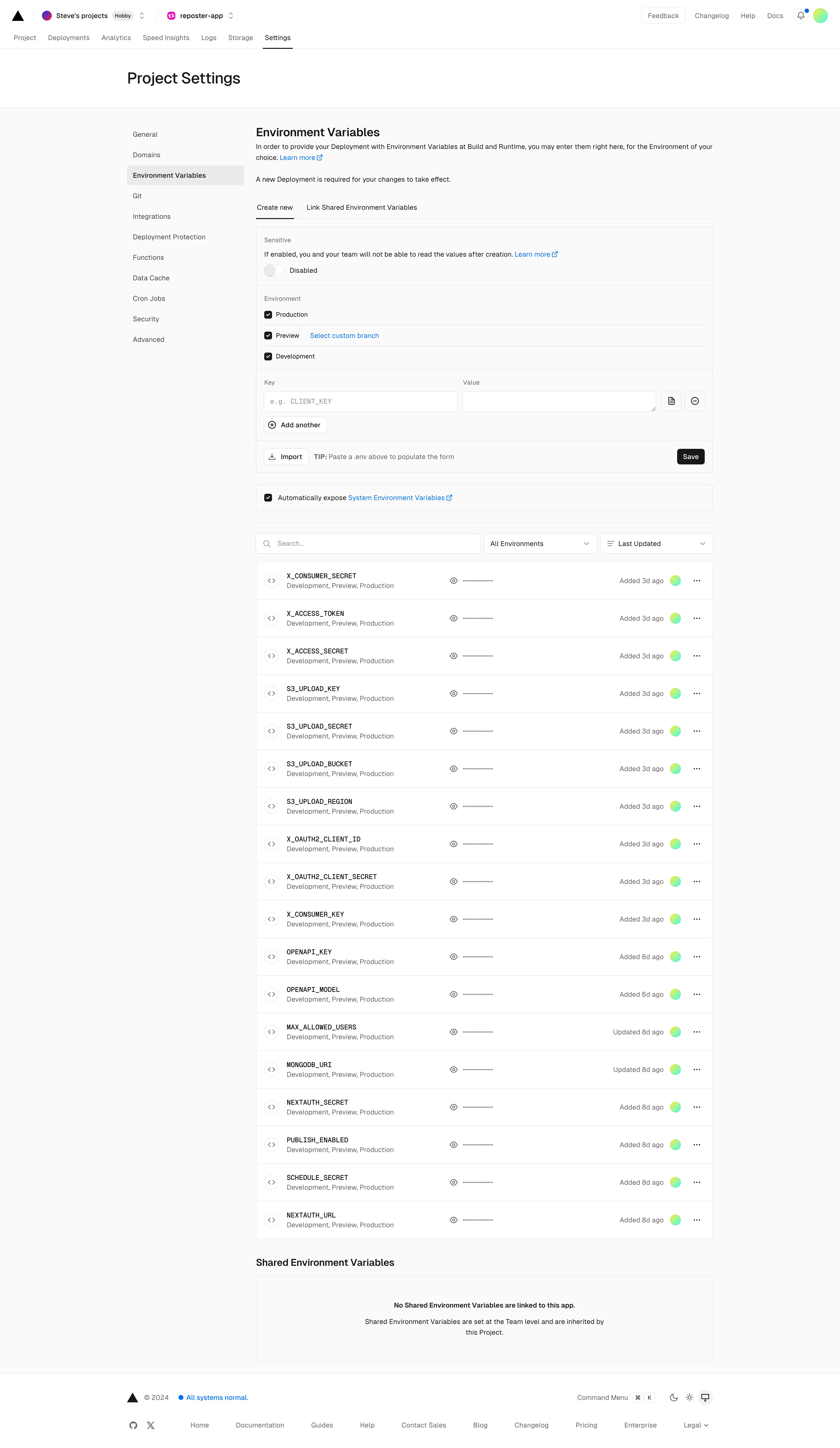Click the reposter-app project icon
The width and height of the screenshot is (840, 1448).
click(x=171, y=16)
